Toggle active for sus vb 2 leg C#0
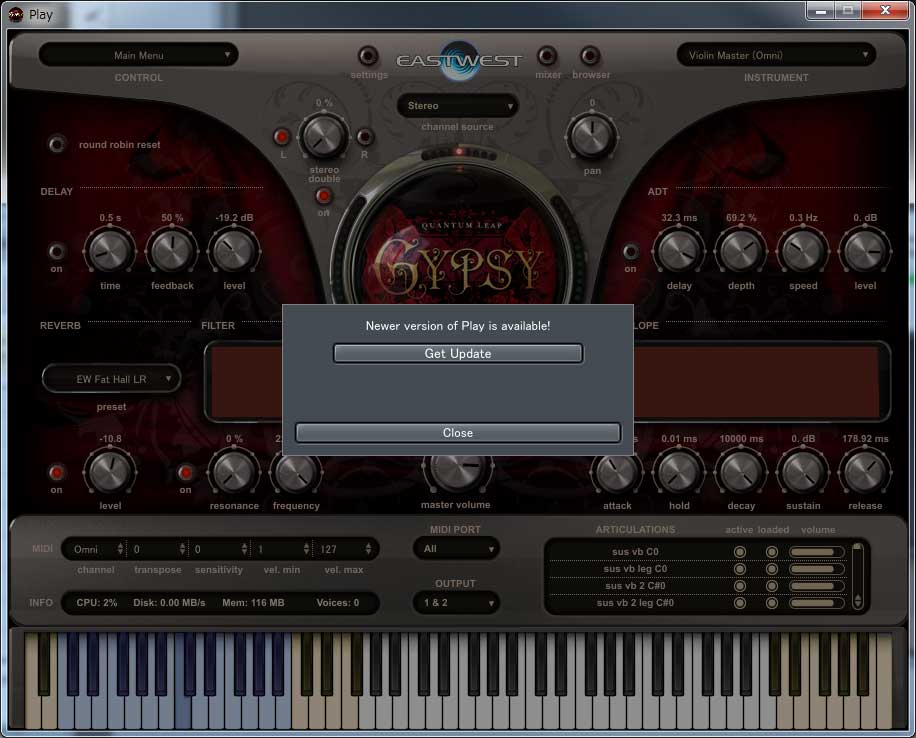 (740, 602)
